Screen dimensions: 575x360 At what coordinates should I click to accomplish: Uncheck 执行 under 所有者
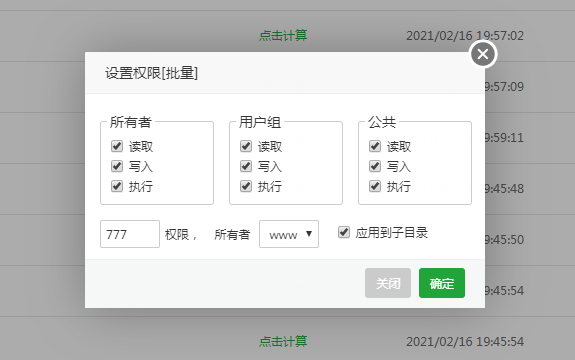[117, 186]
